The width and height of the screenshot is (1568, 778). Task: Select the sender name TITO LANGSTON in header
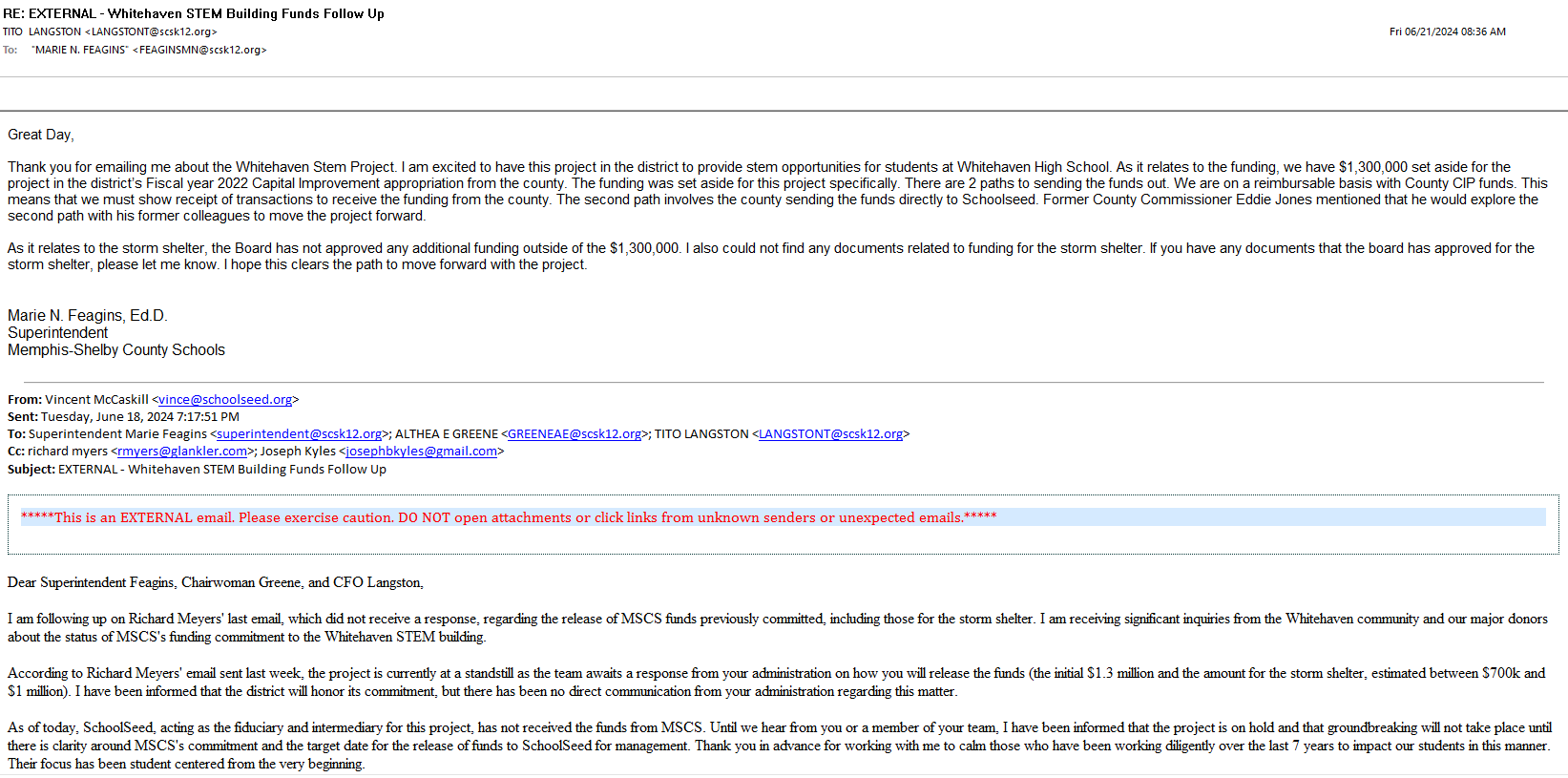(x=54, y=32)
